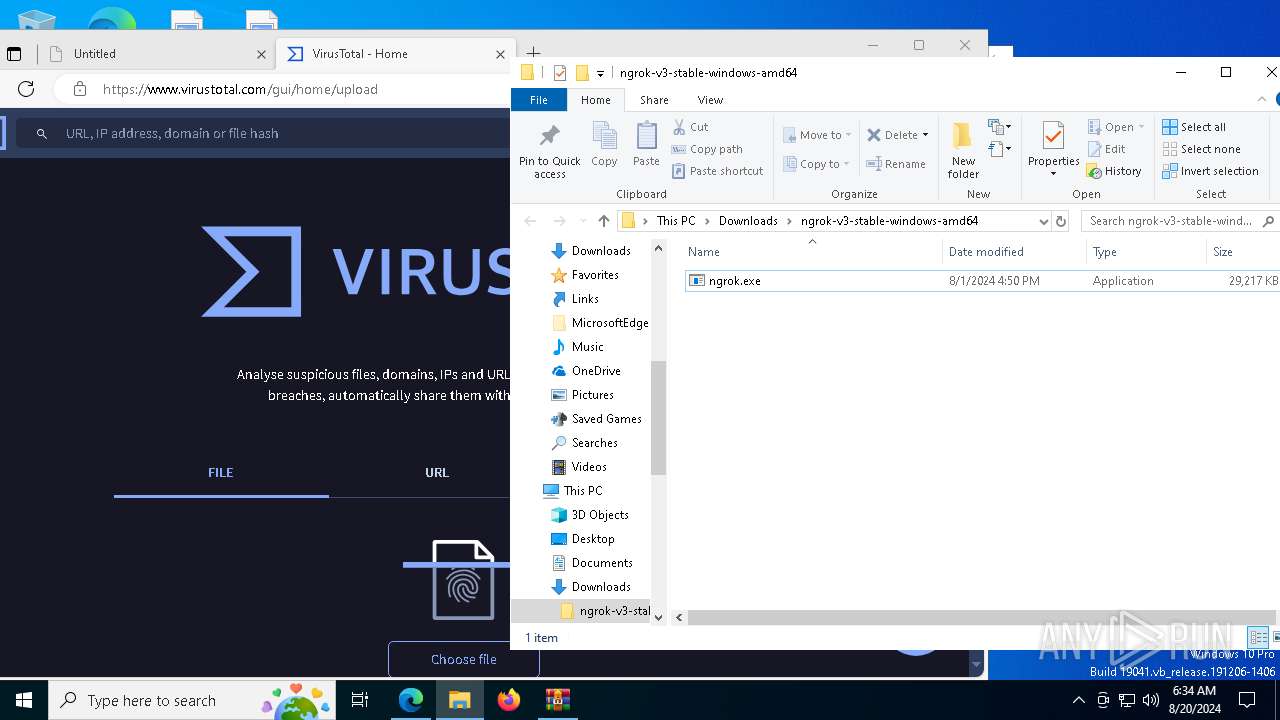1280x720 pixels.
Task: Click the Edit ribbon button
Action: 1107,149
